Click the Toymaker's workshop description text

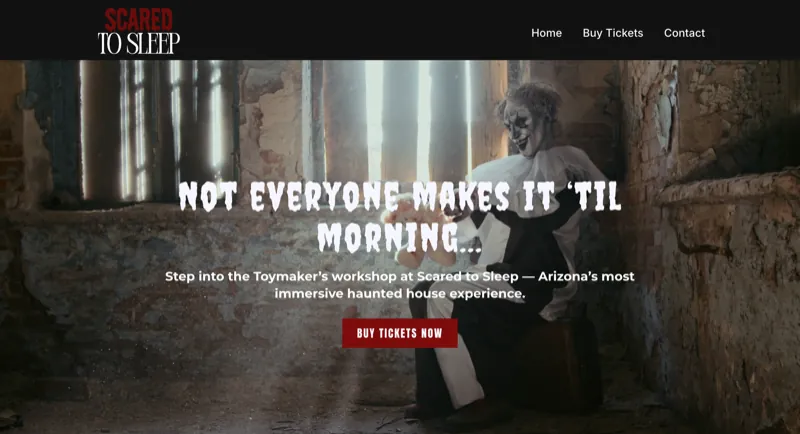pos(399,276)
